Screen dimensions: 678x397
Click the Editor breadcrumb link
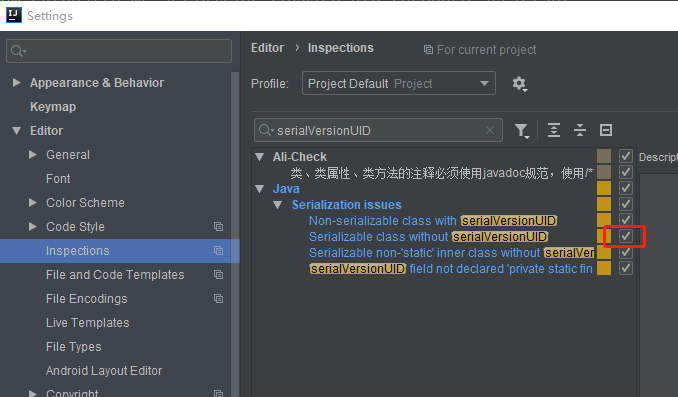click(267, 48)
